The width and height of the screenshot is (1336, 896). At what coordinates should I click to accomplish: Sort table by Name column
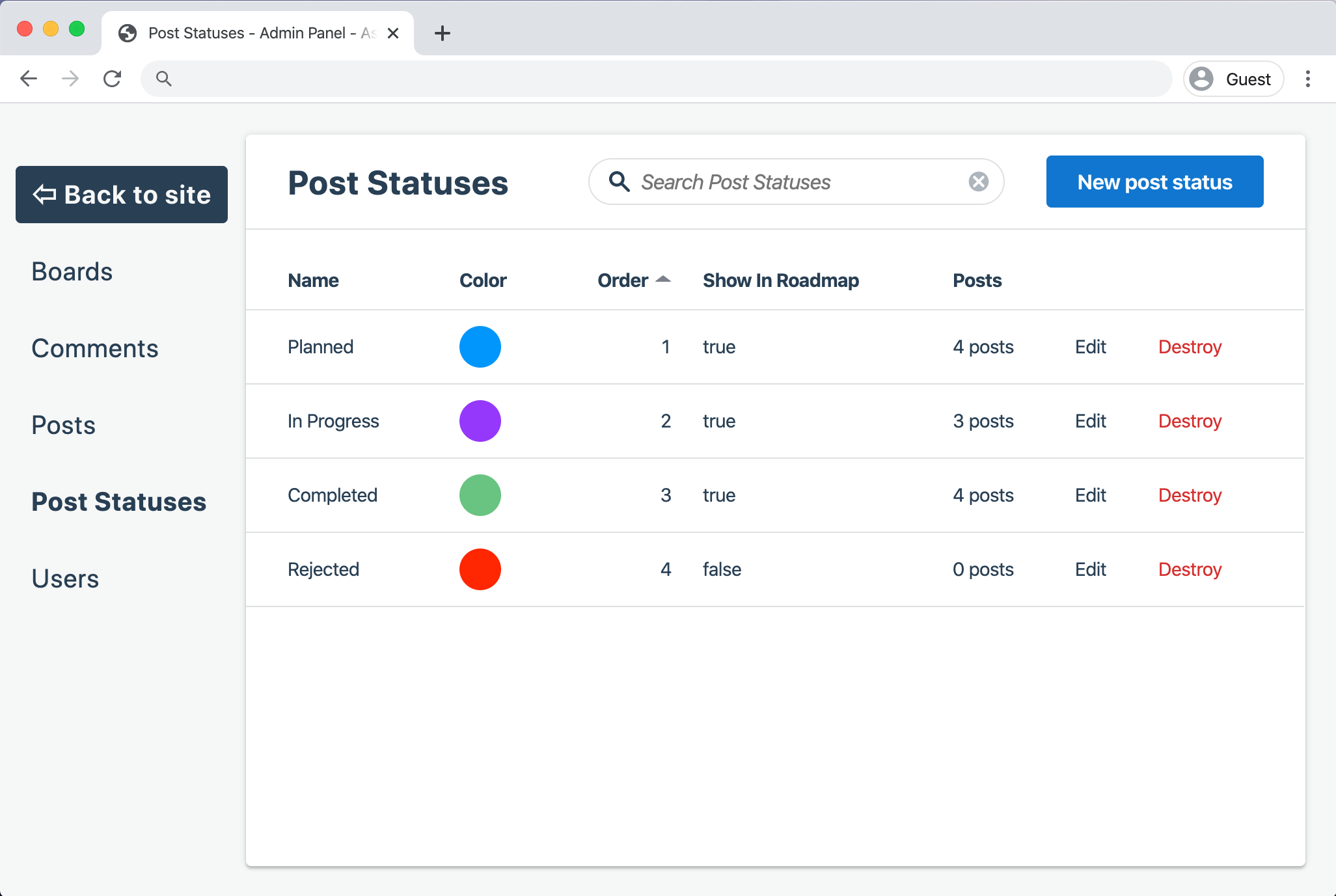pos(313,280)
